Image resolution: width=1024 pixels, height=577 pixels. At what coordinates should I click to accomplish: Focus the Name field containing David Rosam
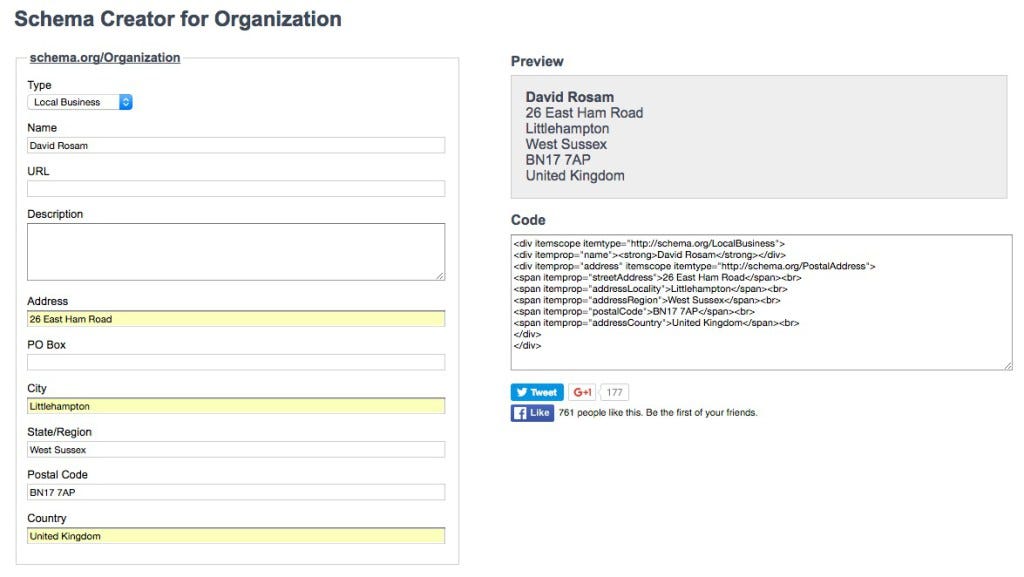coord(236,146)
